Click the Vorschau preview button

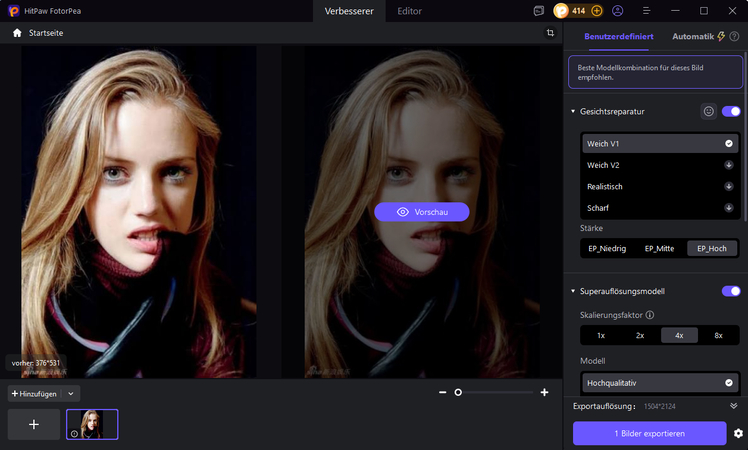422,212
